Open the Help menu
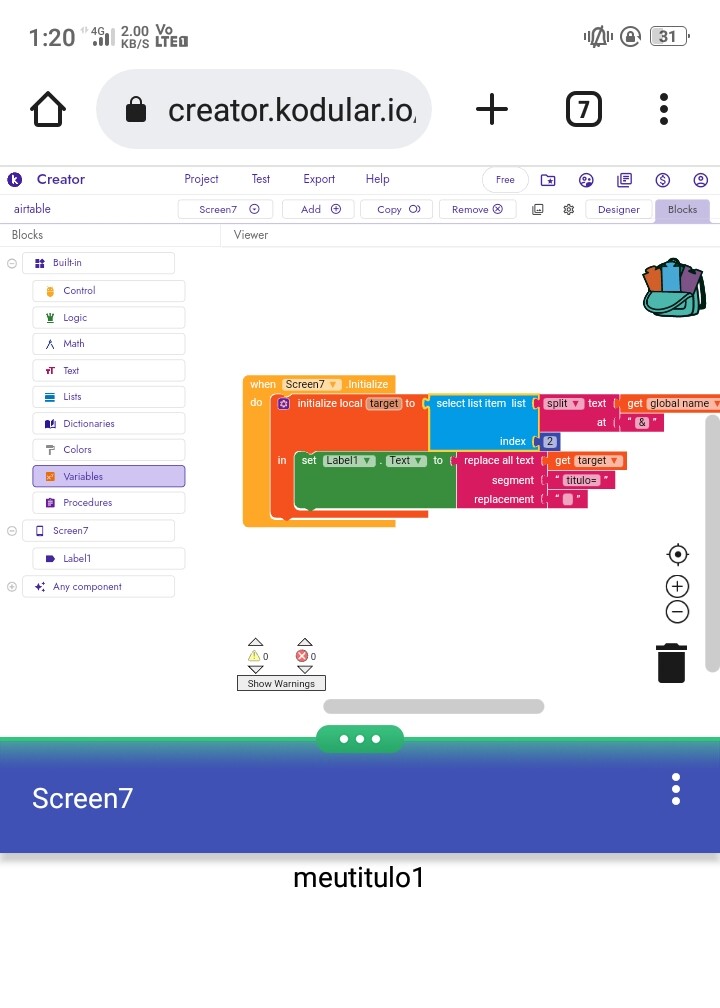 coord(377,179)
